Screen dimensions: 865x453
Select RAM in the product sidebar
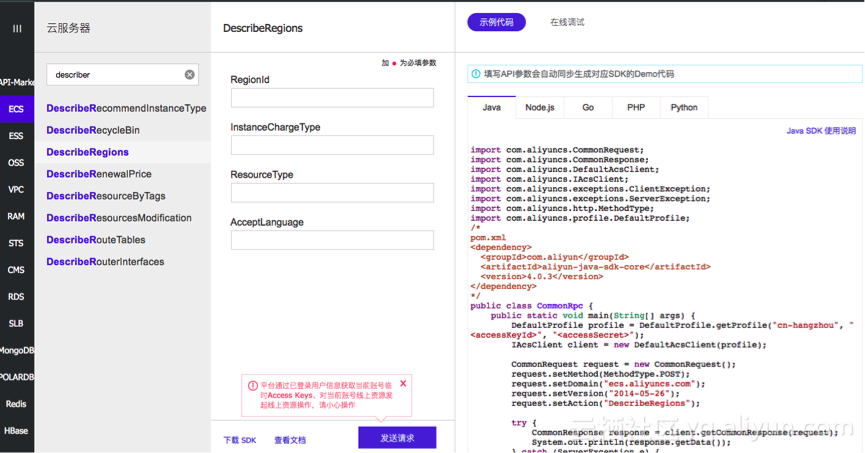pos(17,216)
